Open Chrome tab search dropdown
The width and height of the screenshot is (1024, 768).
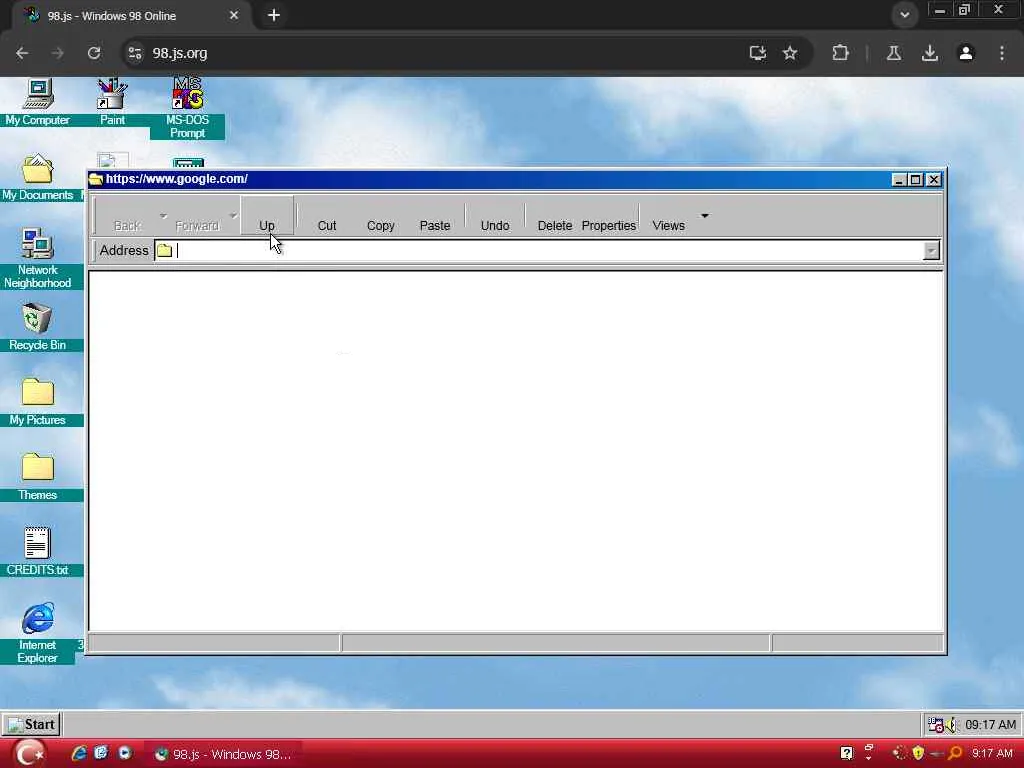coord(904,15)
